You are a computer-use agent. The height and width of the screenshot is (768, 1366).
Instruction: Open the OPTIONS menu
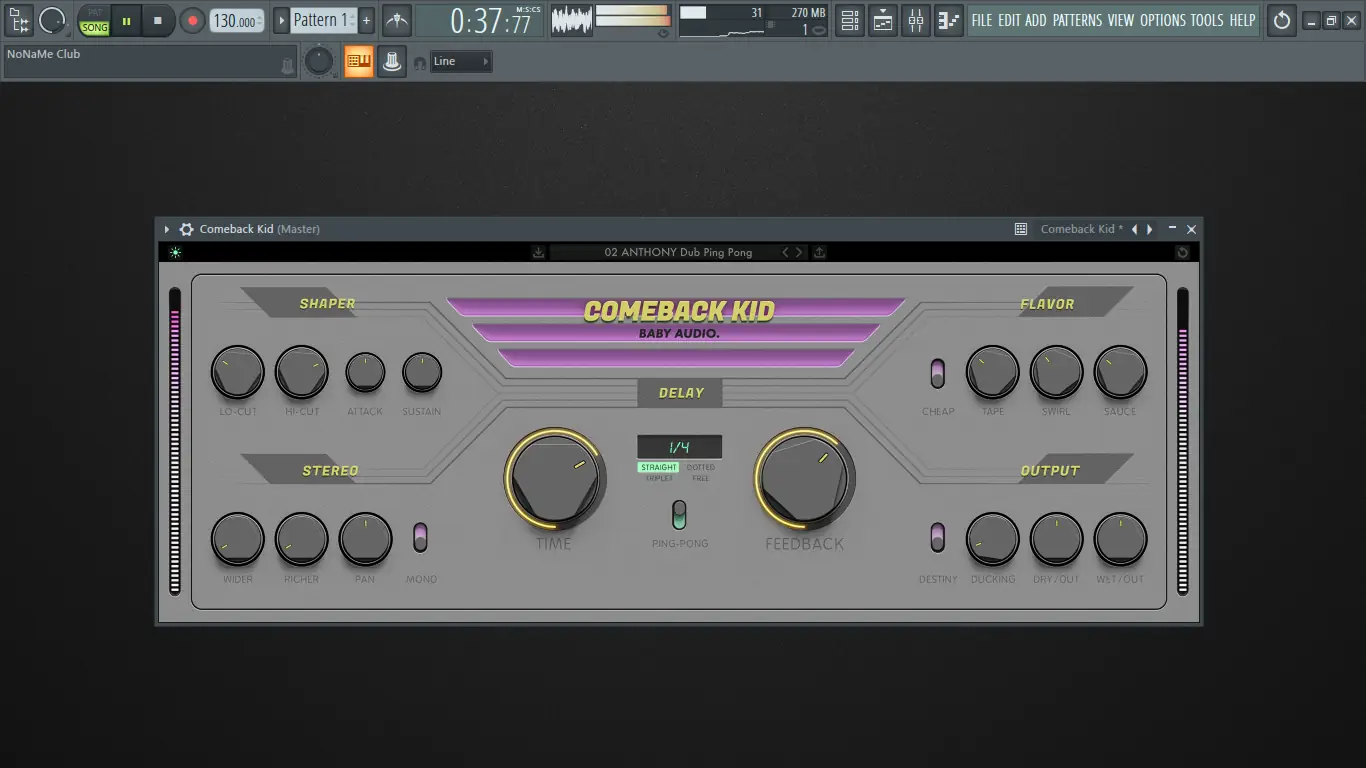[x=1163, y=20]
